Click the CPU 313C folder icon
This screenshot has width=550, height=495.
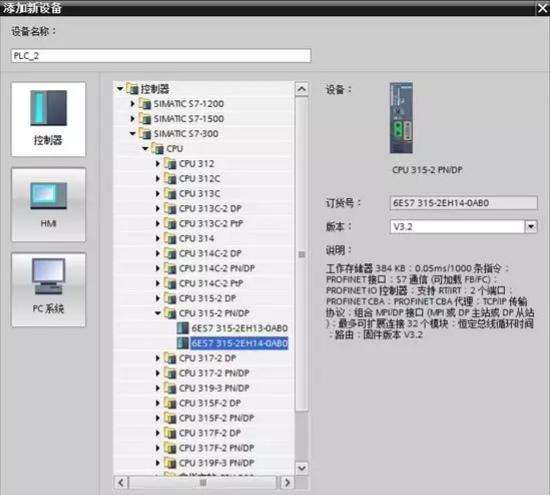coord(170,194)
